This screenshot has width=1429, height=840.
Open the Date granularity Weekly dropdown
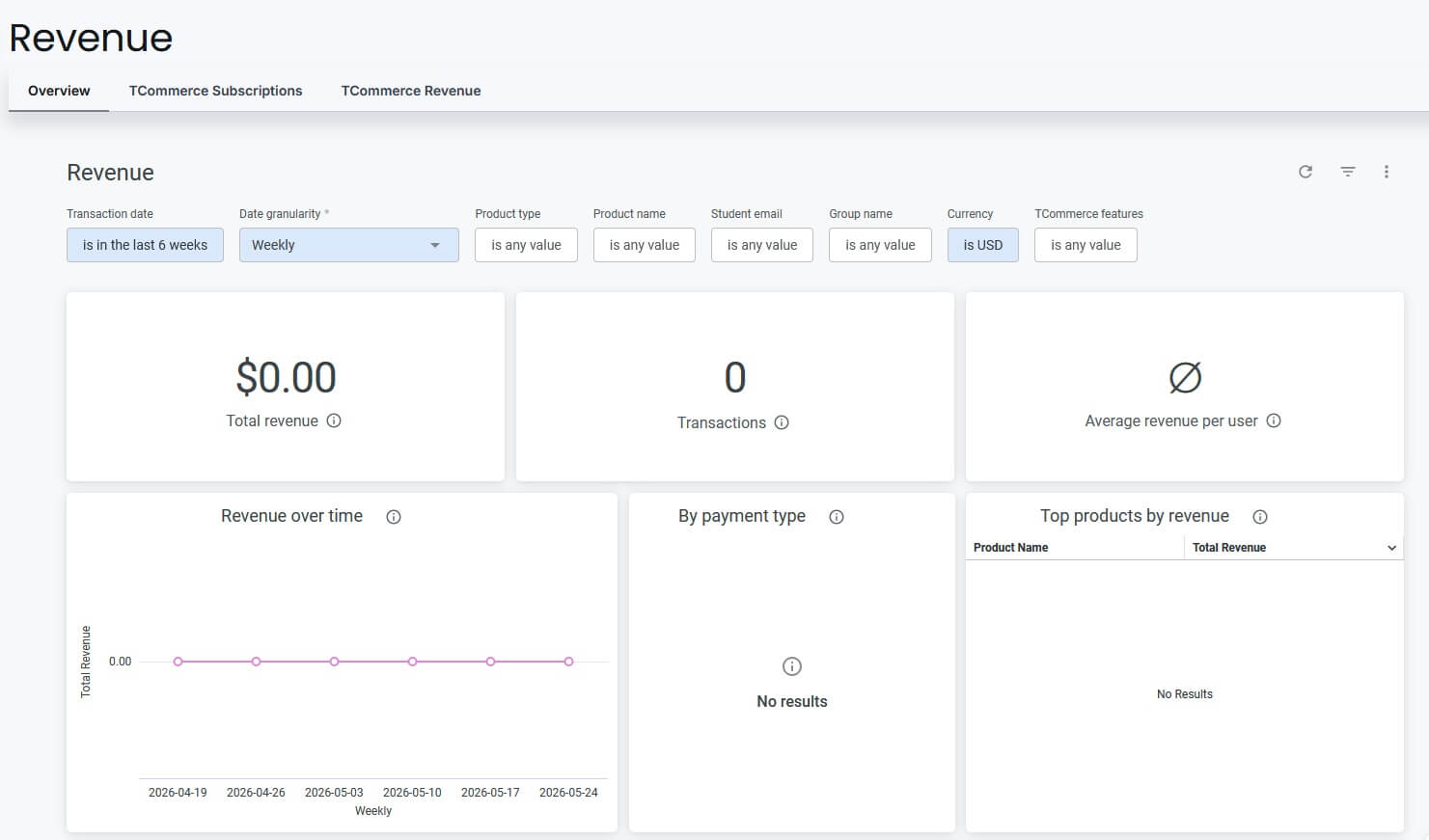349,245
